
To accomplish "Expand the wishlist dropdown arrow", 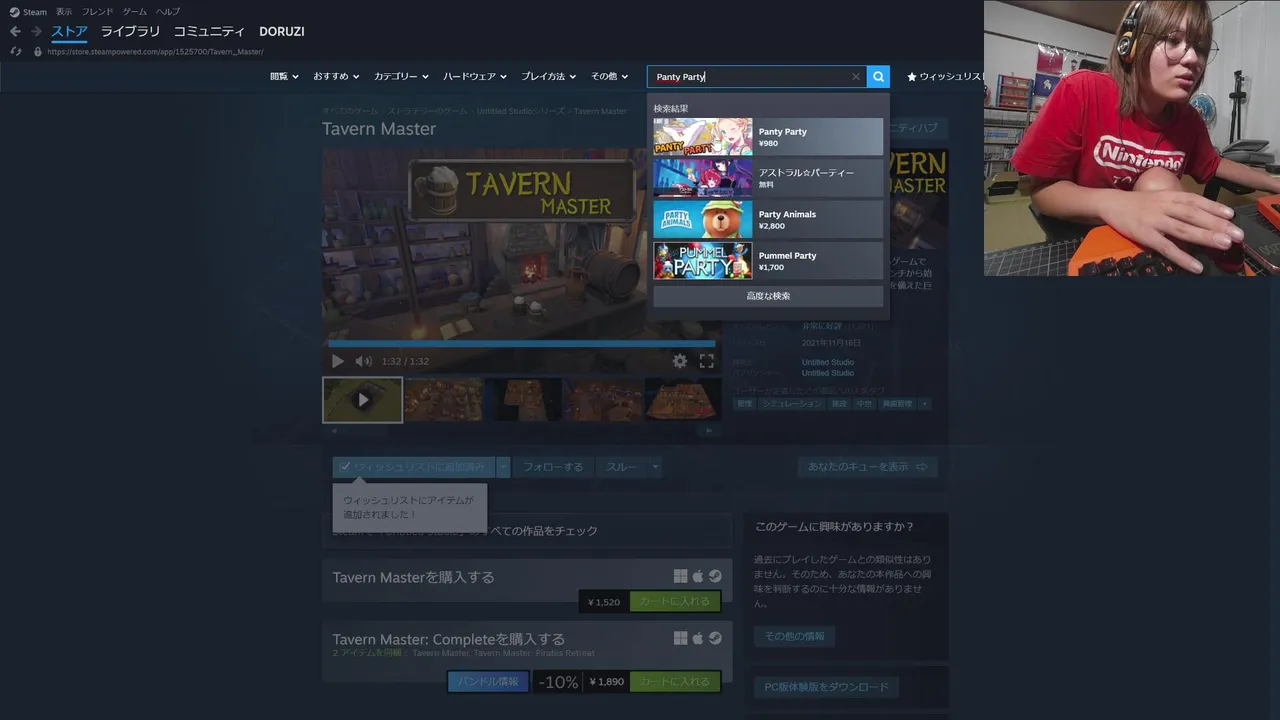I will (504, 467).
